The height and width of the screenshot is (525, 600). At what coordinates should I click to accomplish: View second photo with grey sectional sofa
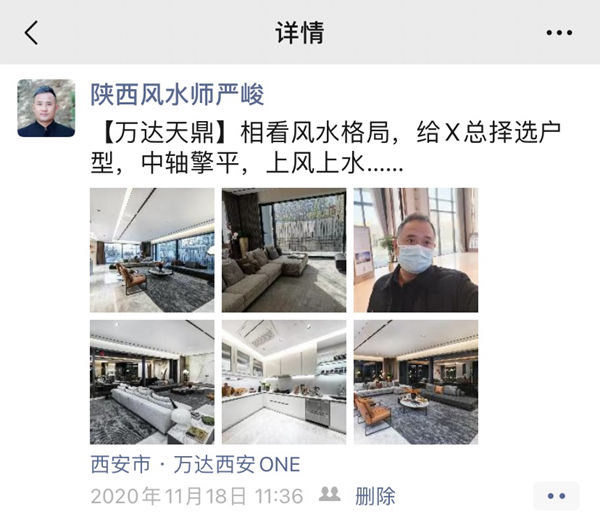(x=284, y=250)
